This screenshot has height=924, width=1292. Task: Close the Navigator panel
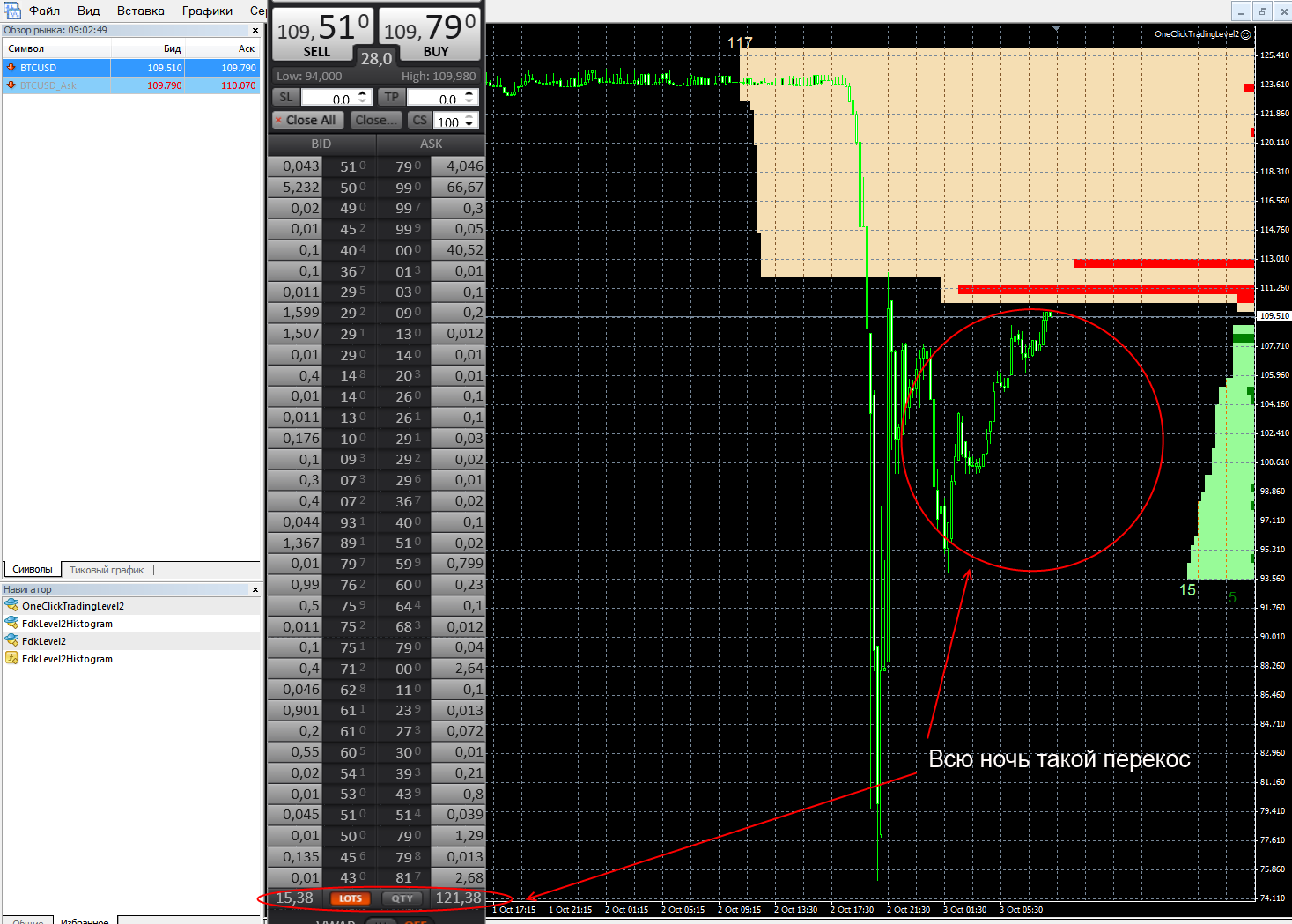[255, 589]
